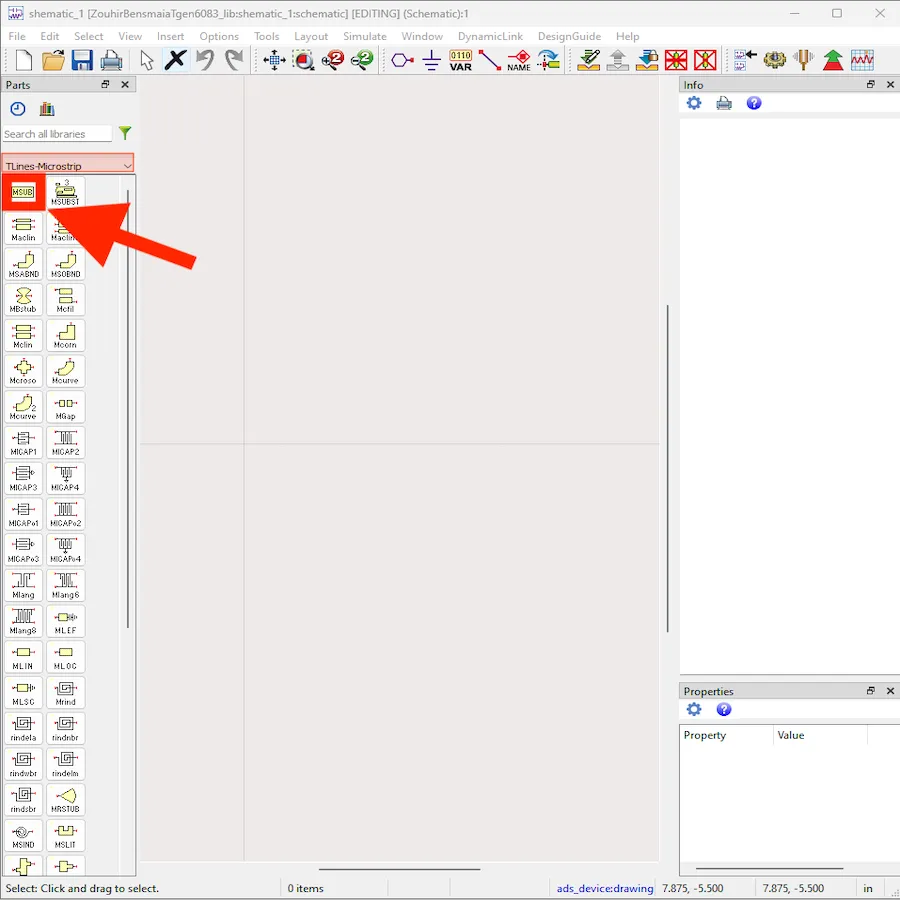Float the Properties panel

[x=871, y=690]
